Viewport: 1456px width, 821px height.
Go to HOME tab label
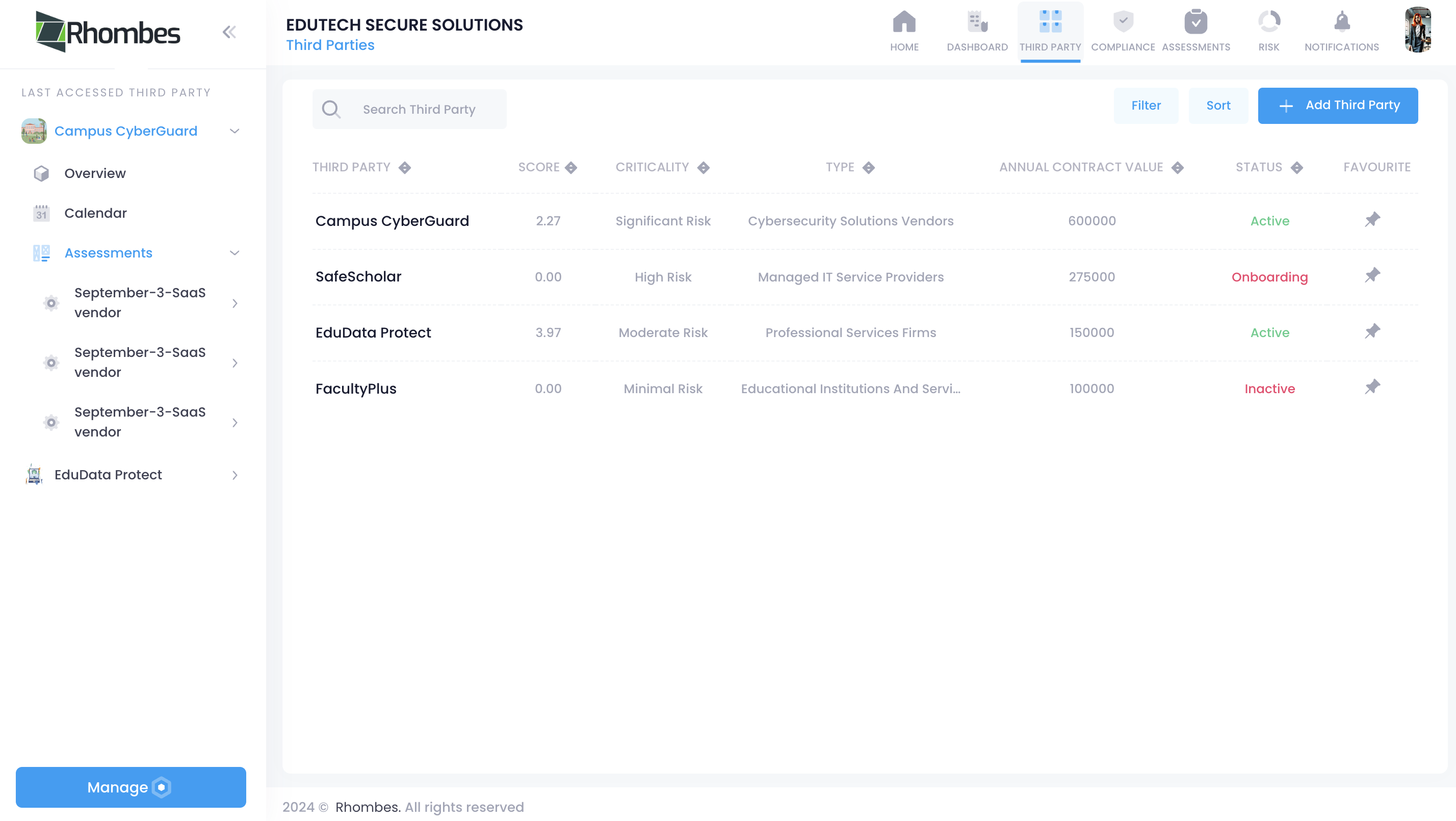click(x=904, y=47)
